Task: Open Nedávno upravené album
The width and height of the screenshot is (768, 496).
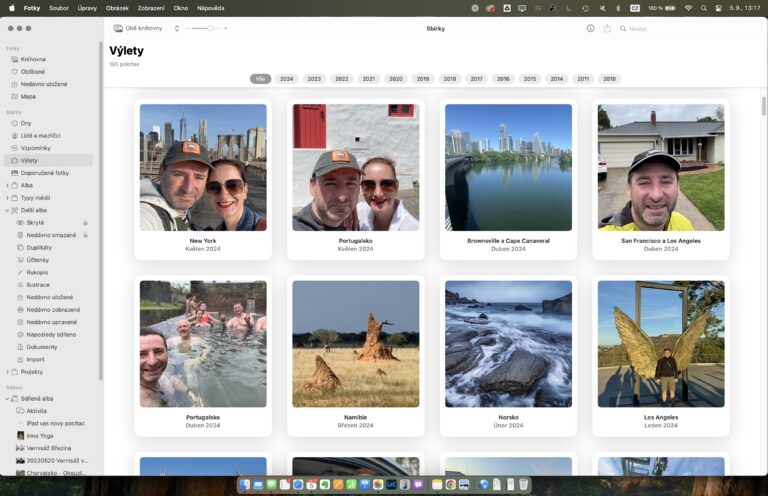Action: click(51, 322)
